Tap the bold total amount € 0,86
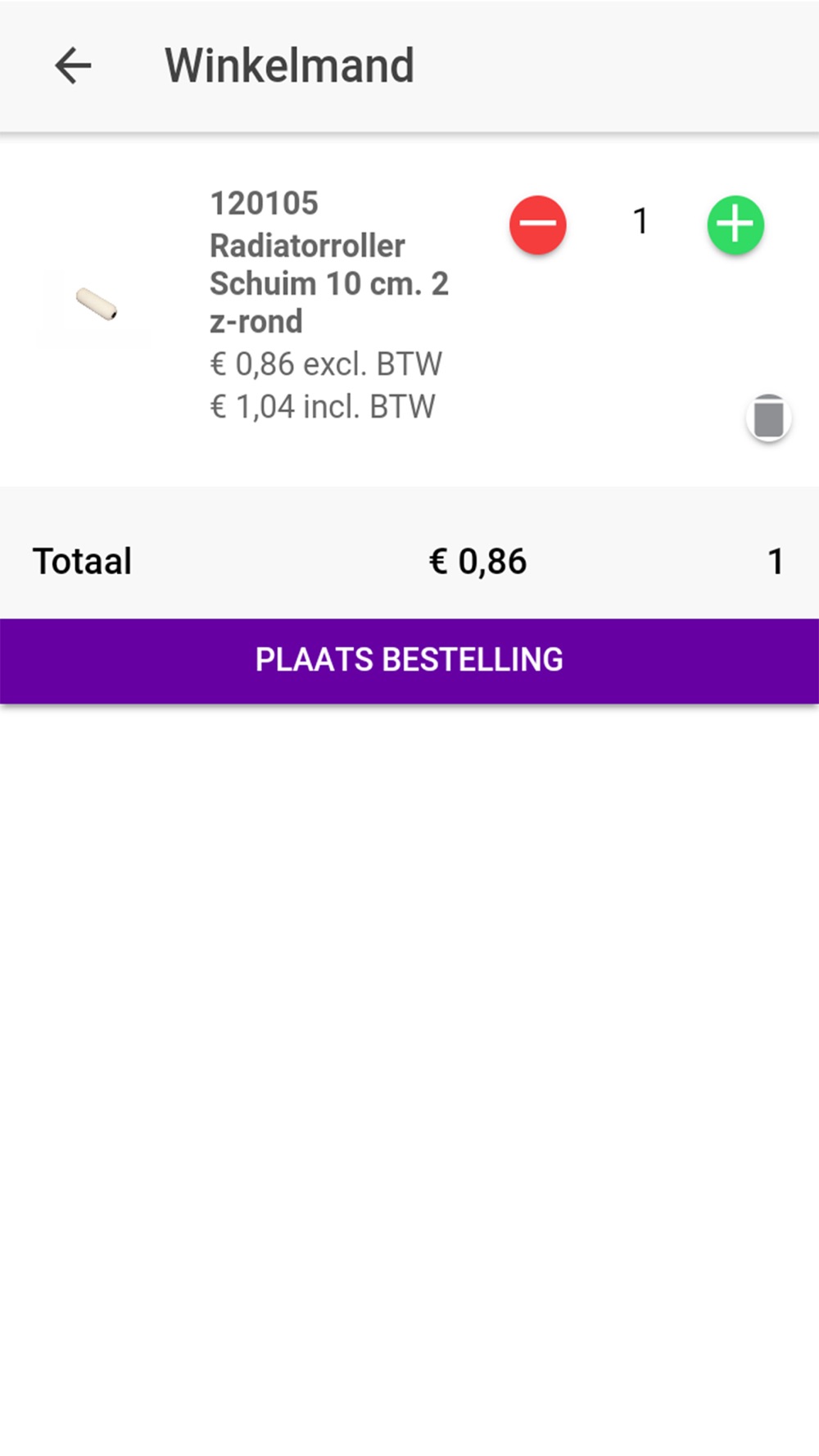This screenshot has height=1456, width=819. click(478, 561)
